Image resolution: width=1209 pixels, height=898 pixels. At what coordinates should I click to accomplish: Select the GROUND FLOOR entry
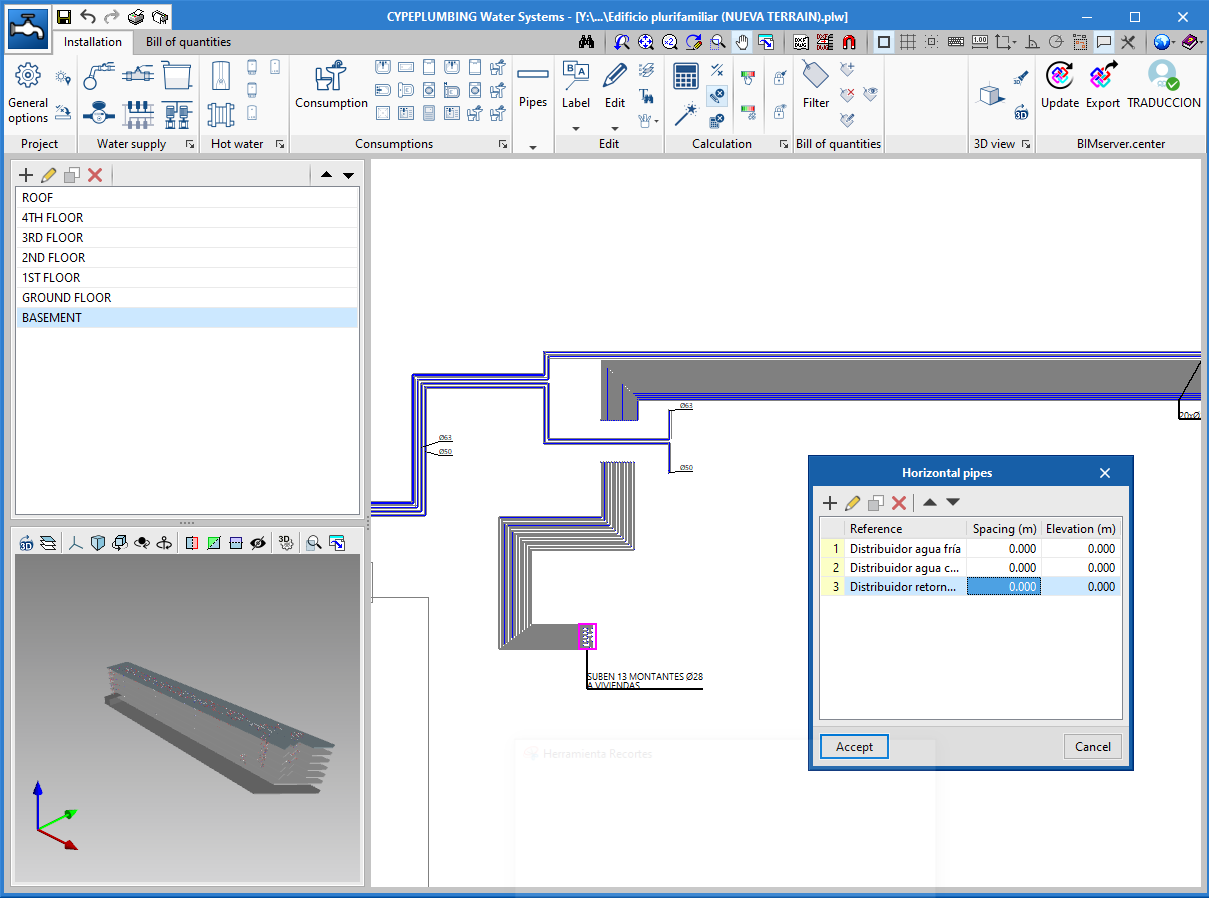[187, 298]
